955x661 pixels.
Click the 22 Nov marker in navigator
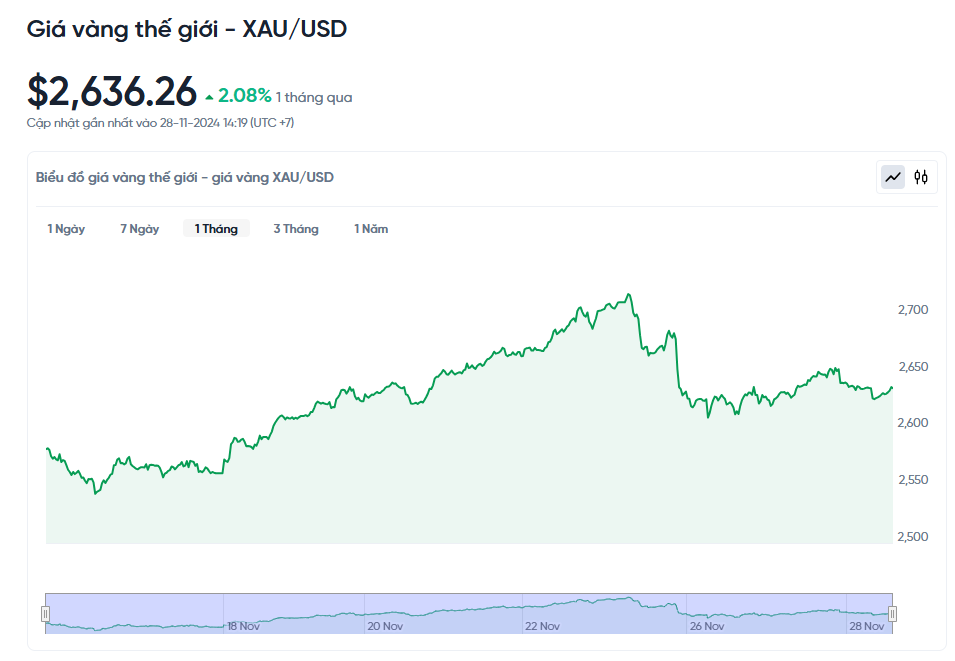[542, 626]
